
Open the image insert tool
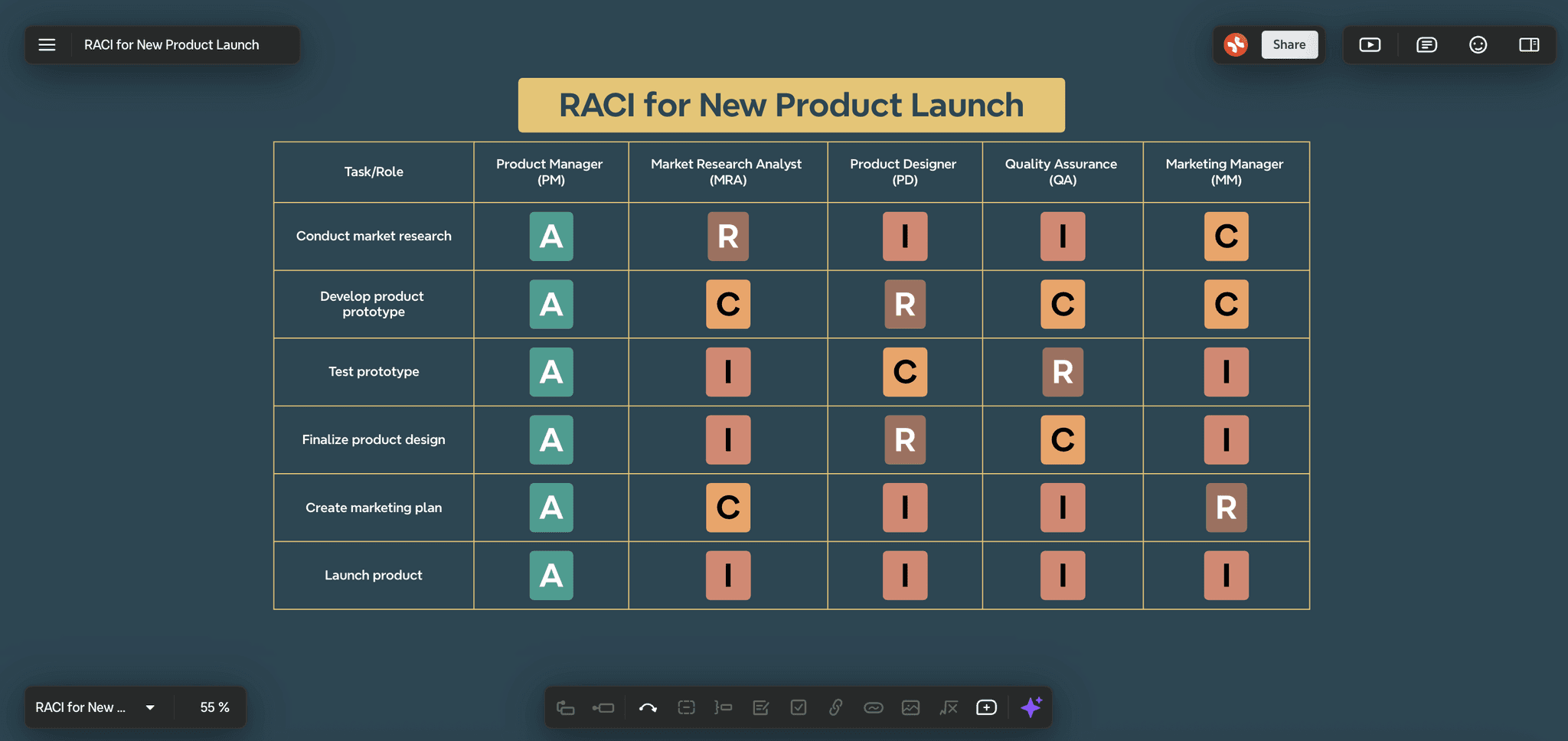910,707
